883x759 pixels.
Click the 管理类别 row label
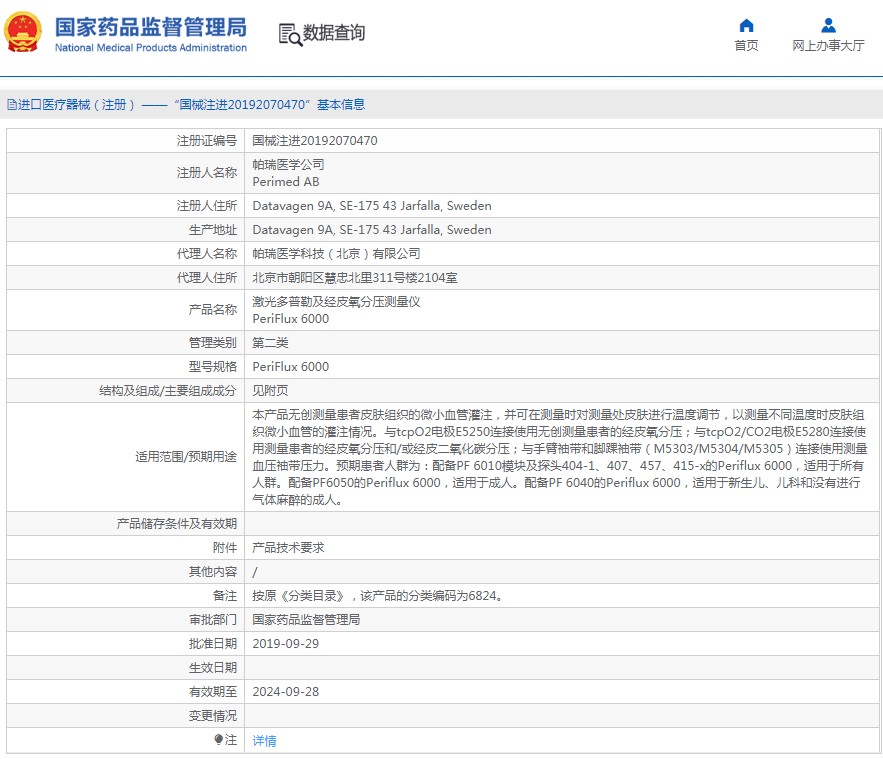[x=213, y=343]
